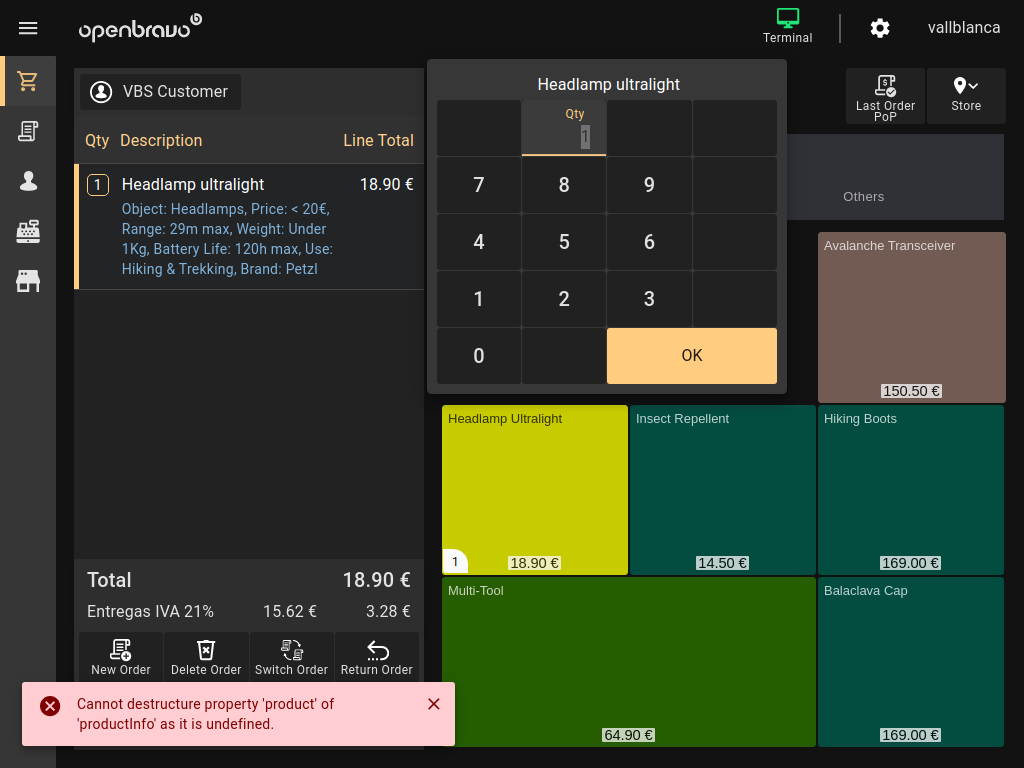Select the shopping cart sidebar icon

[x=28, y=81]
